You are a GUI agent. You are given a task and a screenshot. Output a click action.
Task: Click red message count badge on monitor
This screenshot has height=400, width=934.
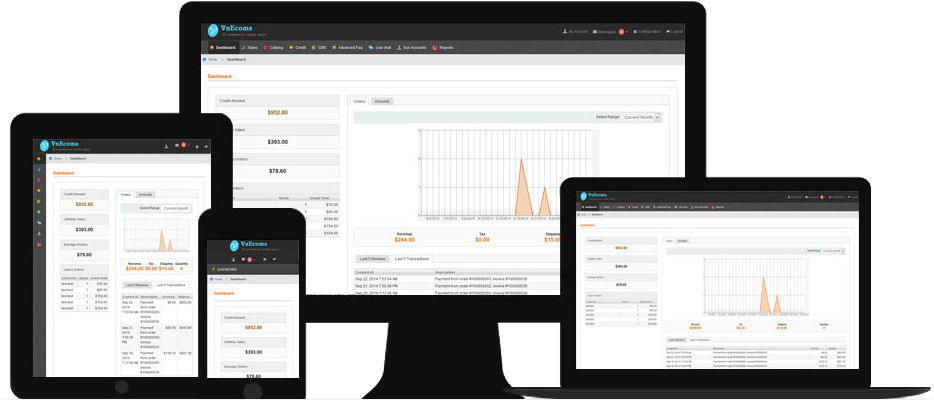coord(621,32)
